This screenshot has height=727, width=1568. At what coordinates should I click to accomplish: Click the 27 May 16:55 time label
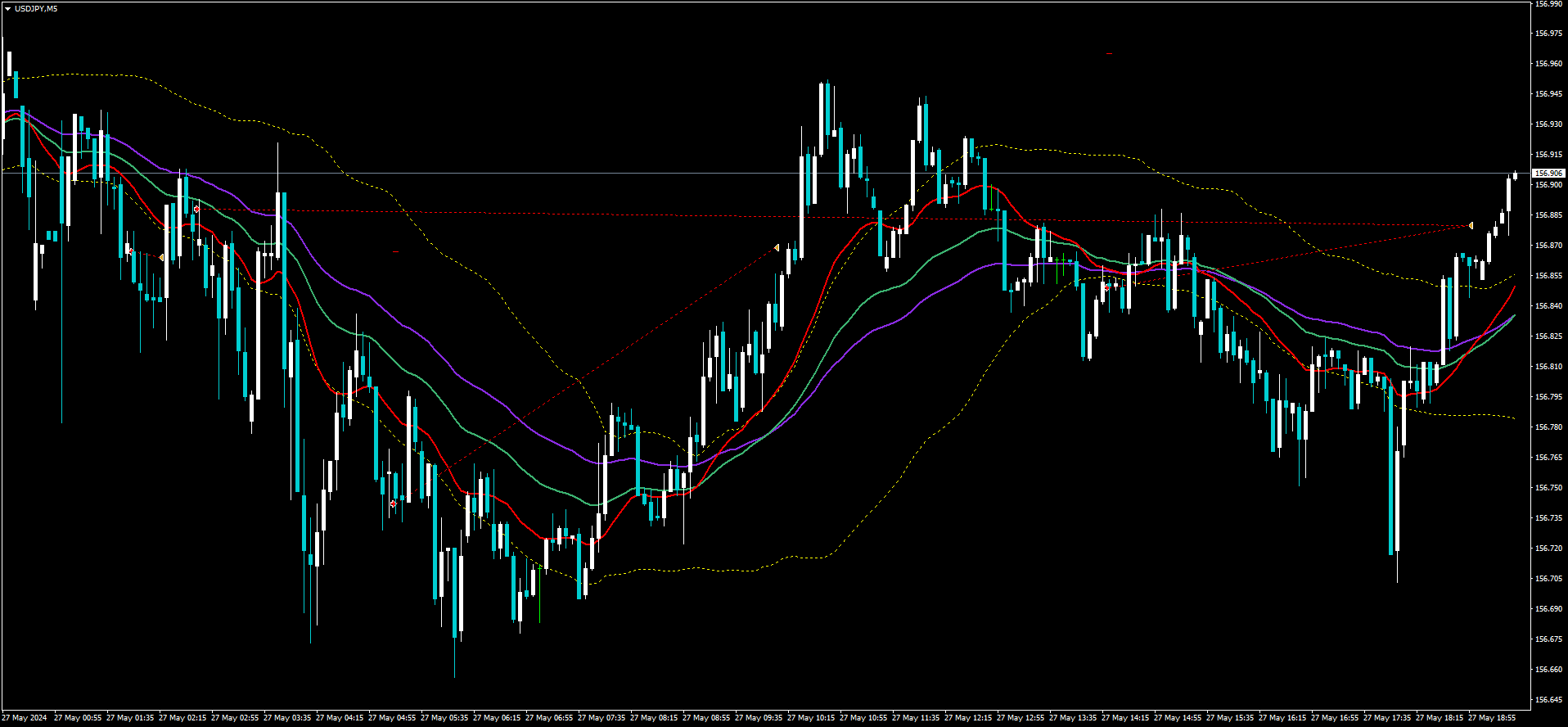[1335, 718]
